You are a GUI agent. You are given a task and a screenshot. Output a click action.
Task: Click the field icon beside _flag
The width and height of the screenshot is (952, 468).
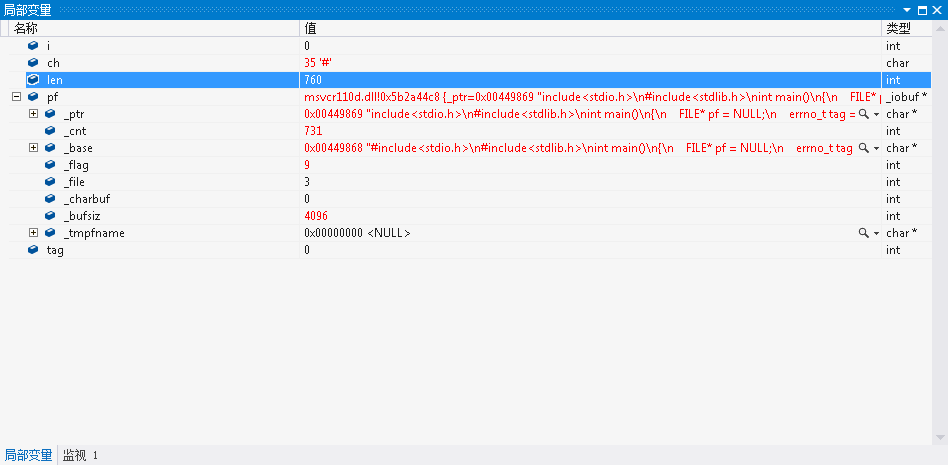[50, 165]
